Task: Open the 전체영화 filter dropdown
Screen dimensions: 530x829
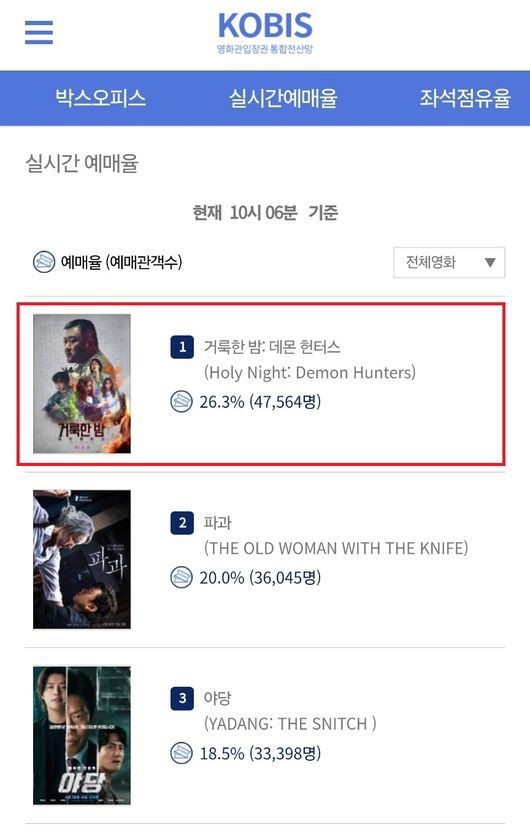Action: point(449,262)
